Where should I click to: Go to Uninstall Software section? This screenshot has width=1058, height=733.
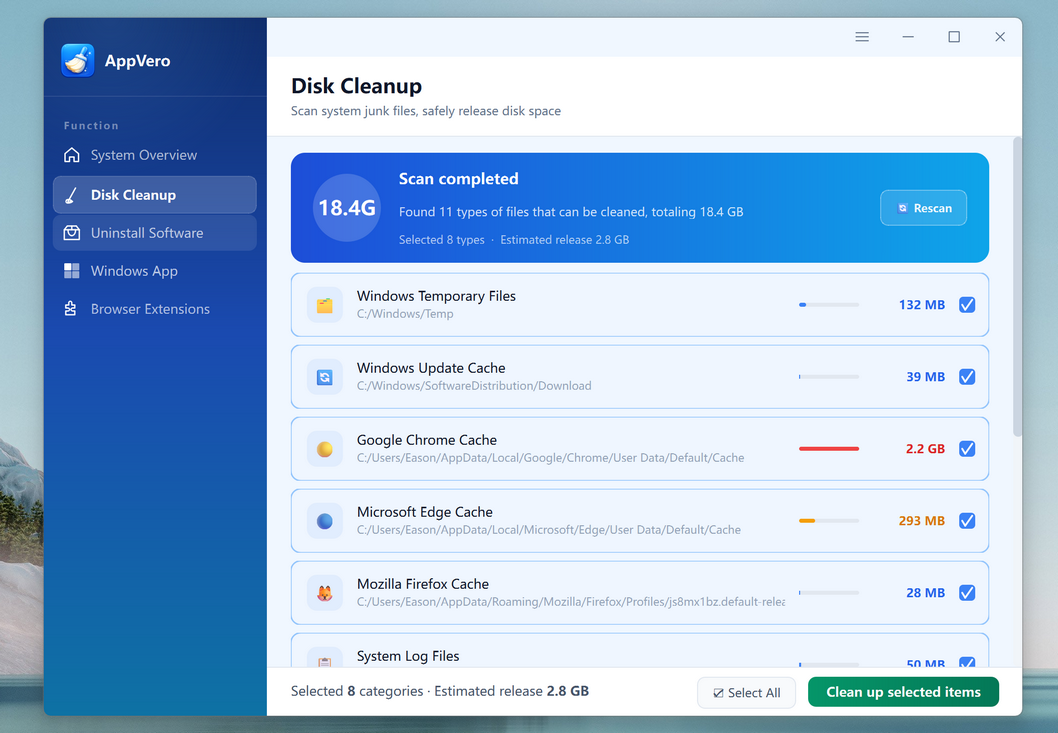coord(155,233)
